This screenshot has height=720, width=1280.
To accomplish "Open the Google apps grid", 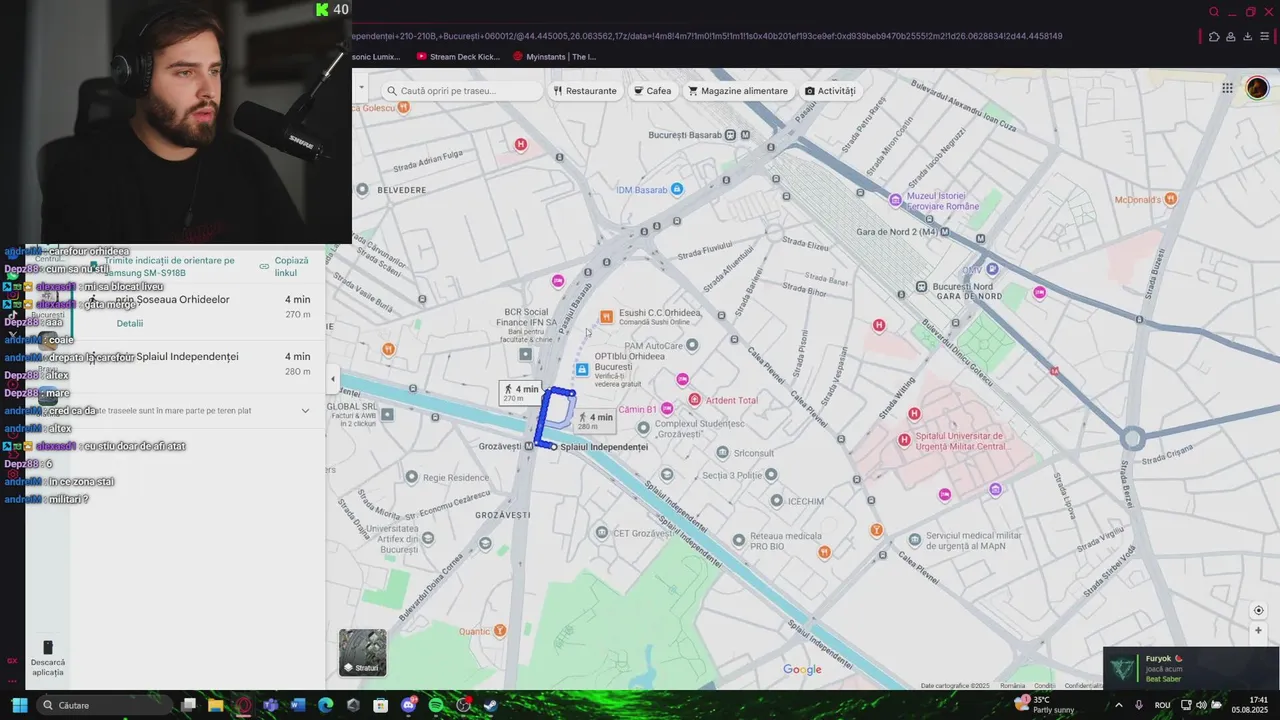I will click(1227, 88).
